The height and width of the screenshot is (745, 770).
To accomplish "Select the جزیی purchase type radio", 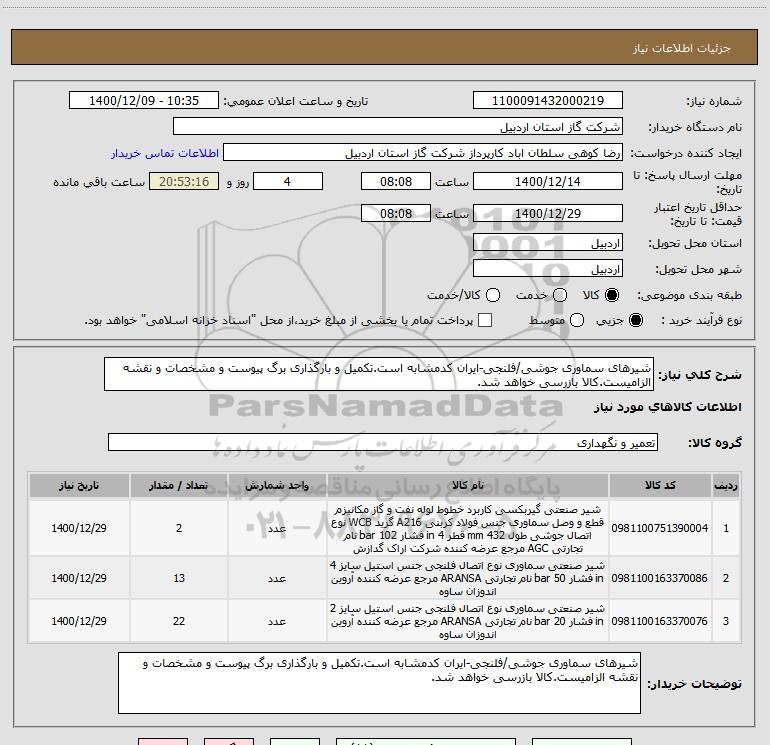I will [635, 320].
